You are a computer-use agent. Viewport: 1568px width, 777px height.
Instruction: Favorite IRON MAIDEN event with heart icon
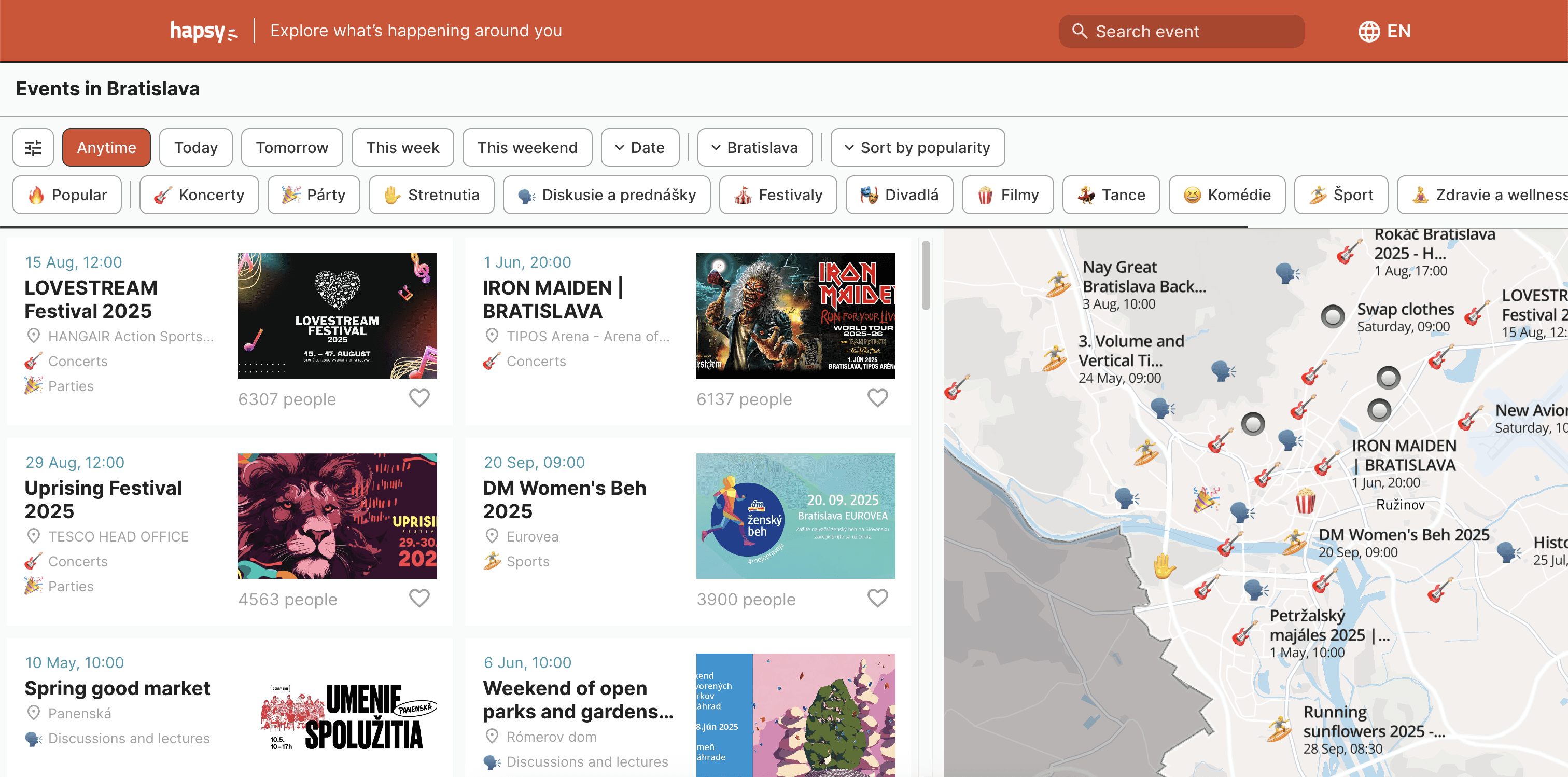point(878,398)
